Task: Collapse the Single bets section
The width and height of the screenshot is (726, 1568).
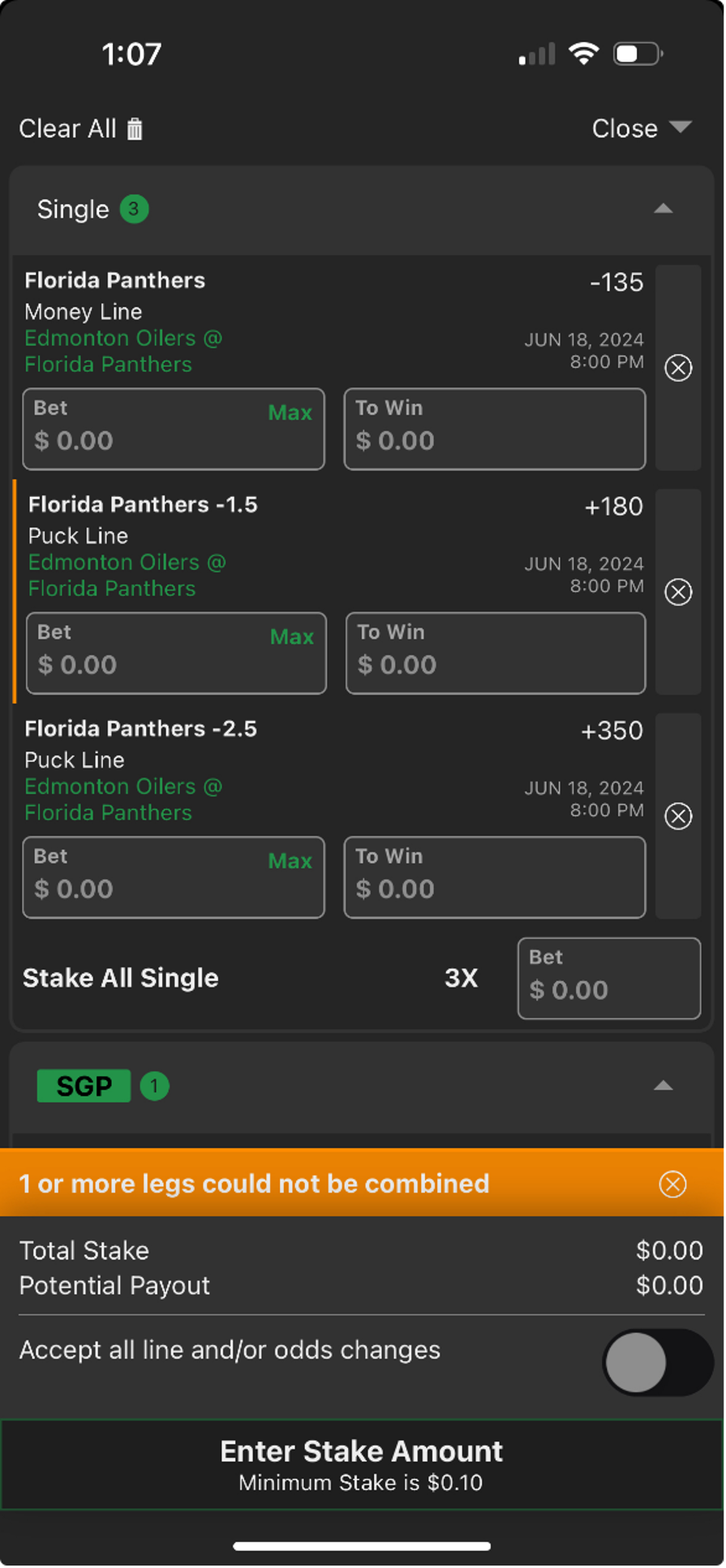Action: coord(664,209)
